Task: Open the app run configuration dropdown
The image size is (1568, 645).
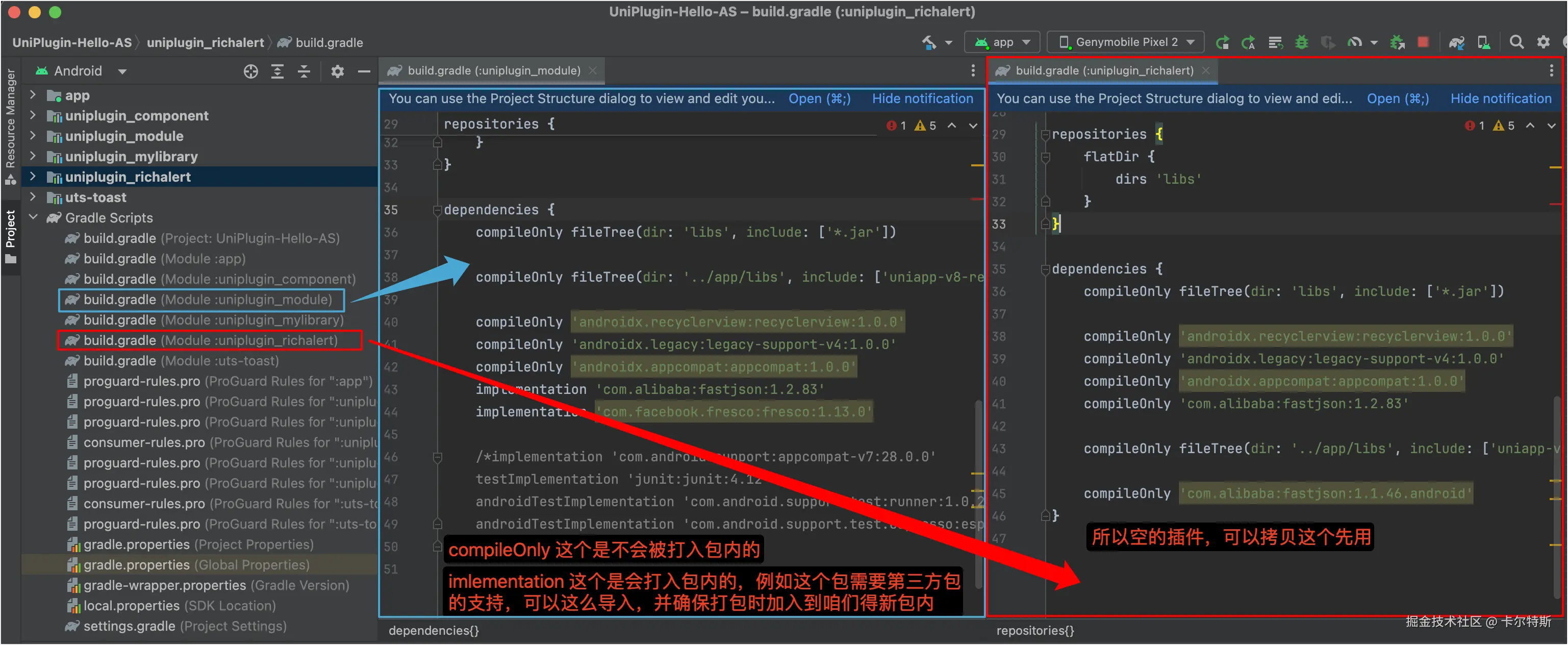Action: tap(1002, 42)
